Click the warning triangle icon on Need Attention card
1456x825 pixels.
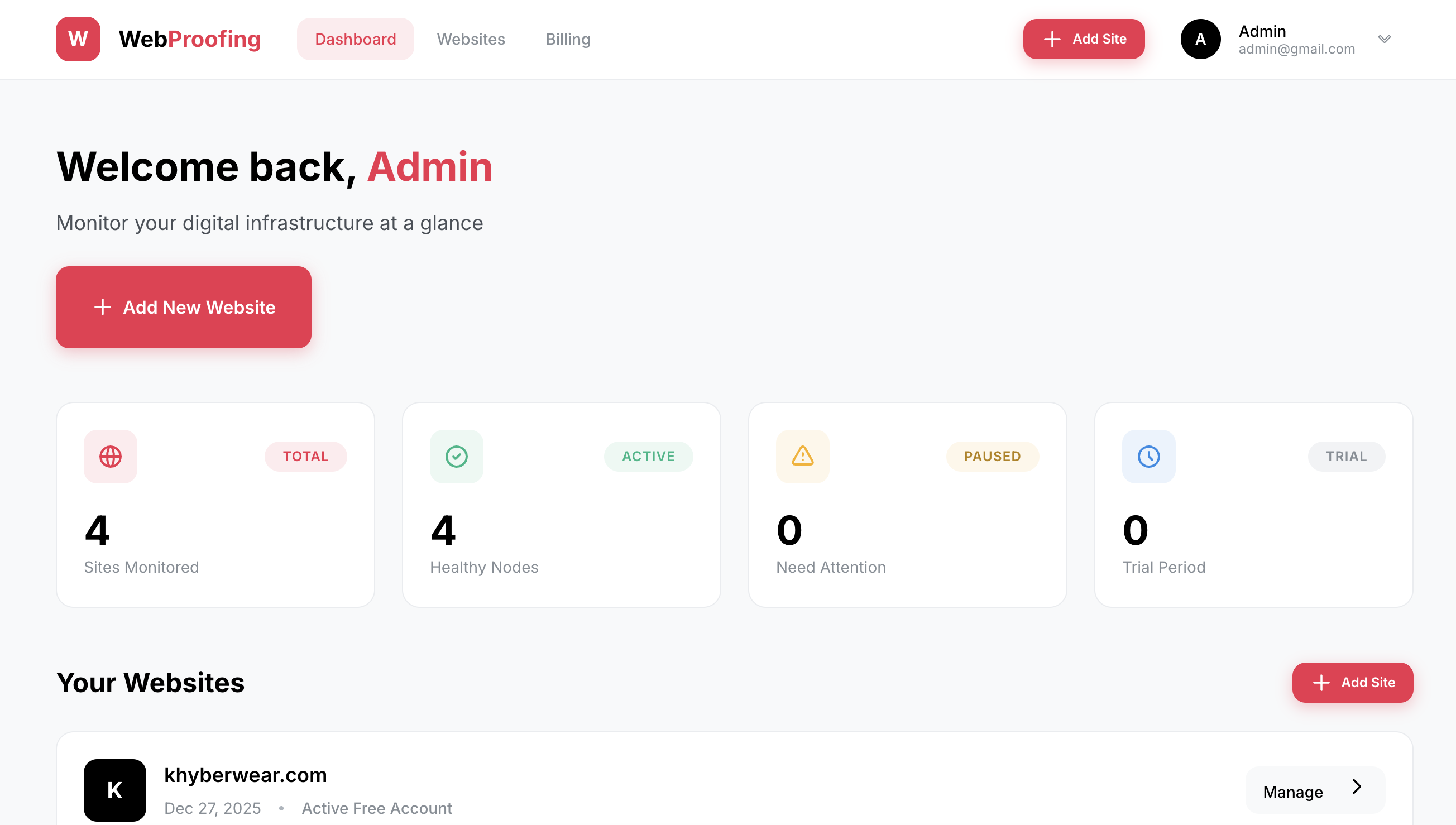point(802,456)
